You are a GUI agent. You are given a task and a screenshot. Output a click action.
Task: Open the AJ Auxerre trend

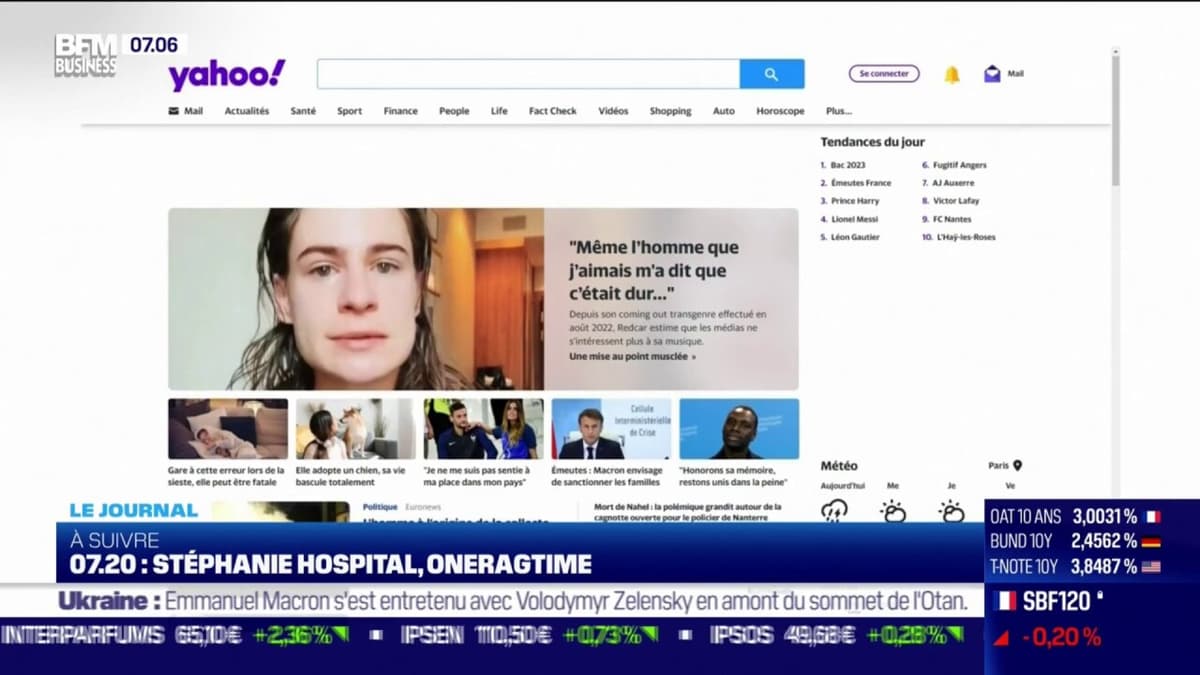point(953,183)
